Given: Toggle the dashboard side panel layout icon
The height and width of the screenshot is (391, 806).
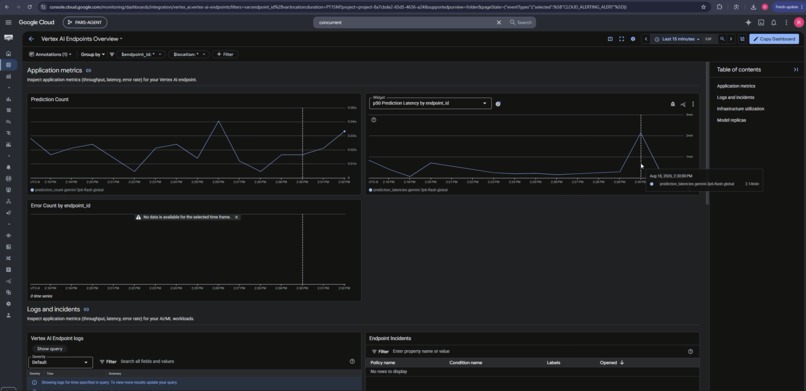Looking at the screenshot, I should pos(610,39).
